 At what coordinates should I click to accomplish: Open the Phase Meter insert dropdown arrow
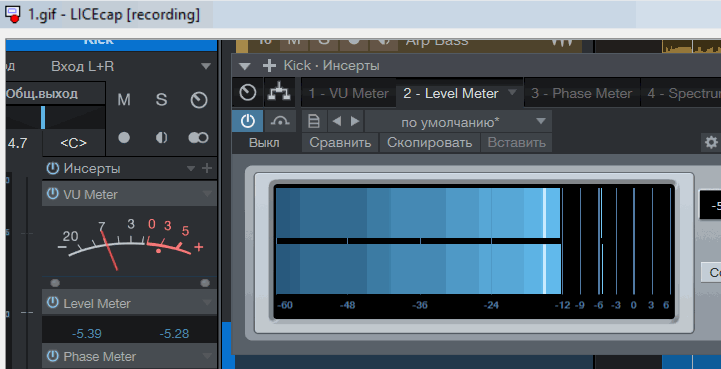(207, 356)
